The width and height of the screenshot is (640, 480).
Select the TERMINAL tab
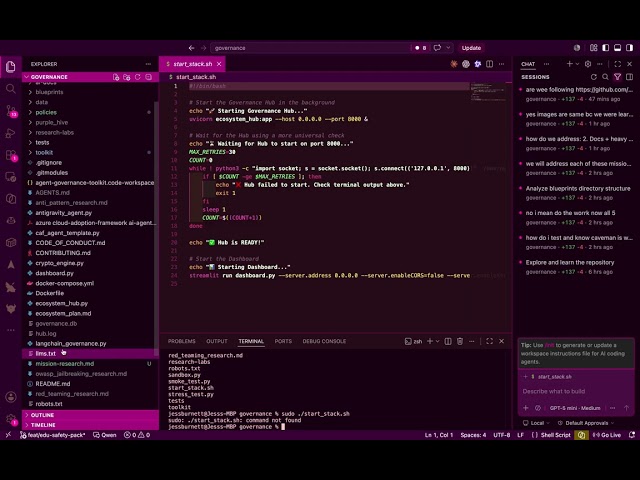(x=251, y=341)
